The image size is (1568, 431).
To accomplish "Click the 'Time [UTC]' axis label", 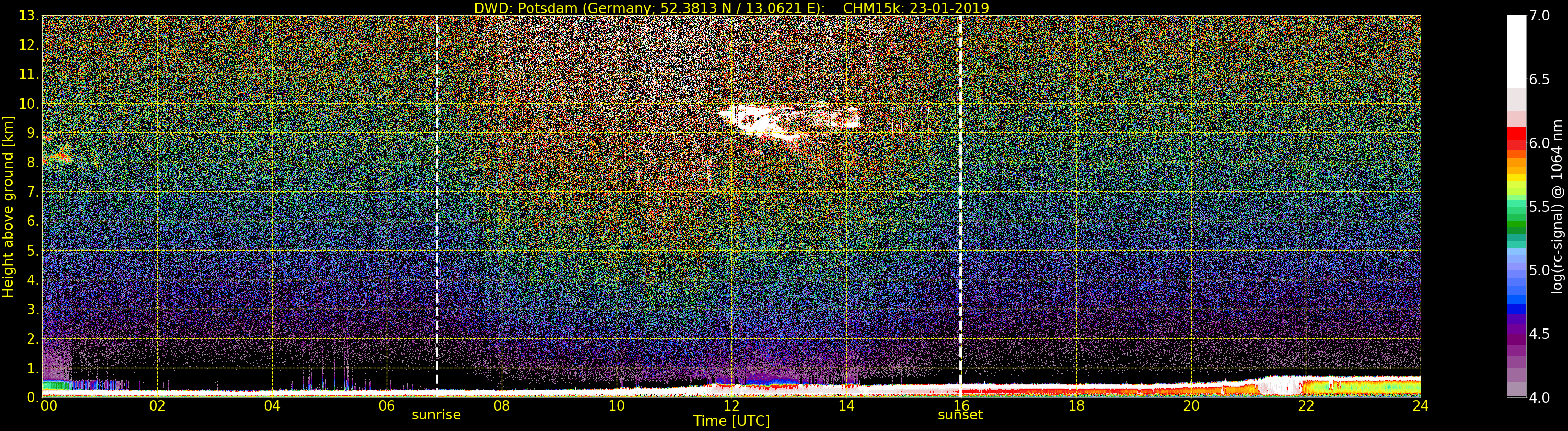I will point(731,421).
